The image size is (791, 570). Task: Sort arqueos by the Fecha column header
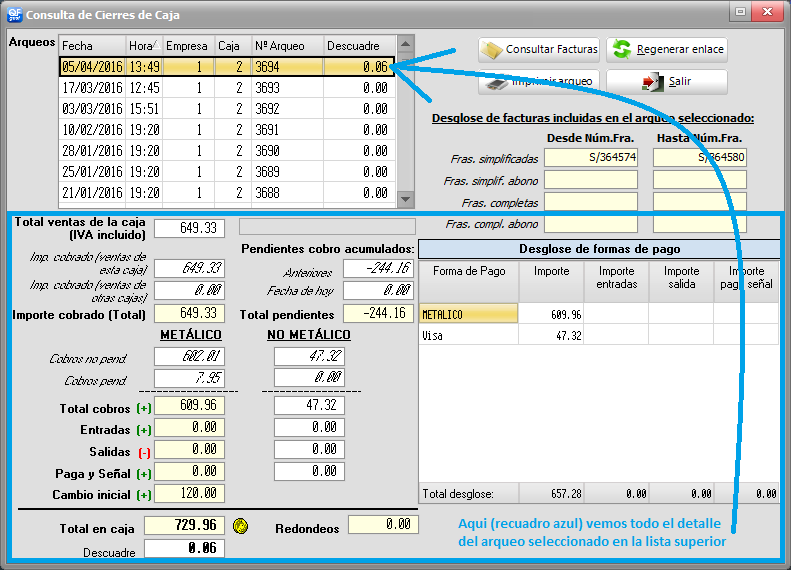click(x=92, y=46)
